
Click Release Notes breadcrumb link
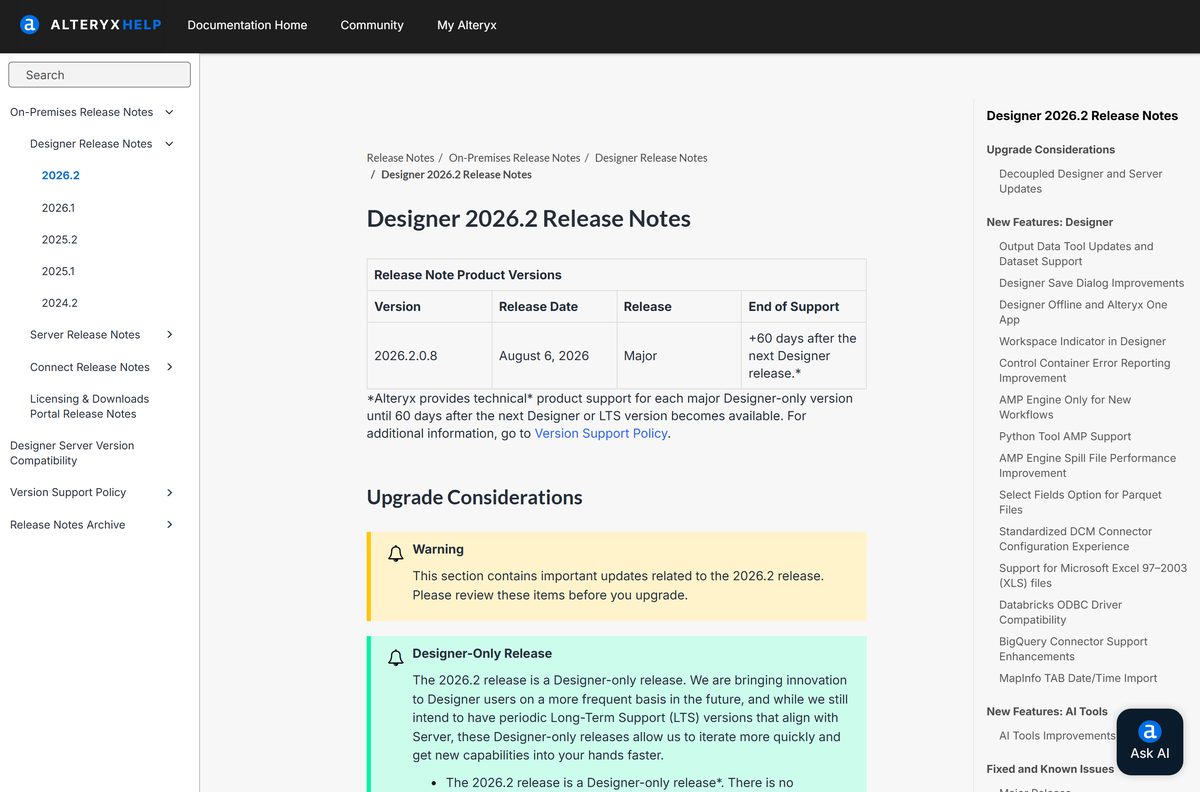coord(400,158)
